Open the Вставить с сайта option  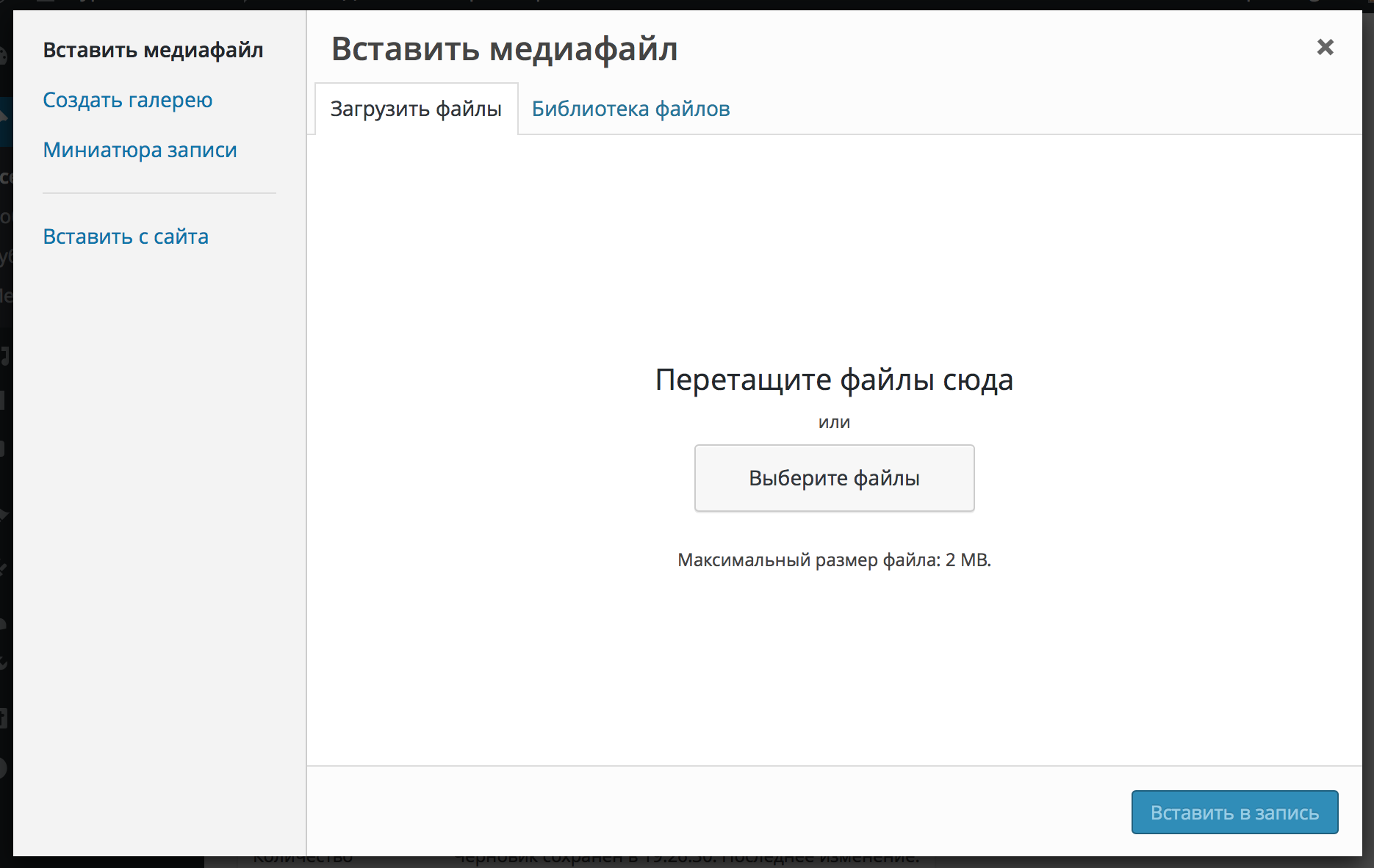126,236
